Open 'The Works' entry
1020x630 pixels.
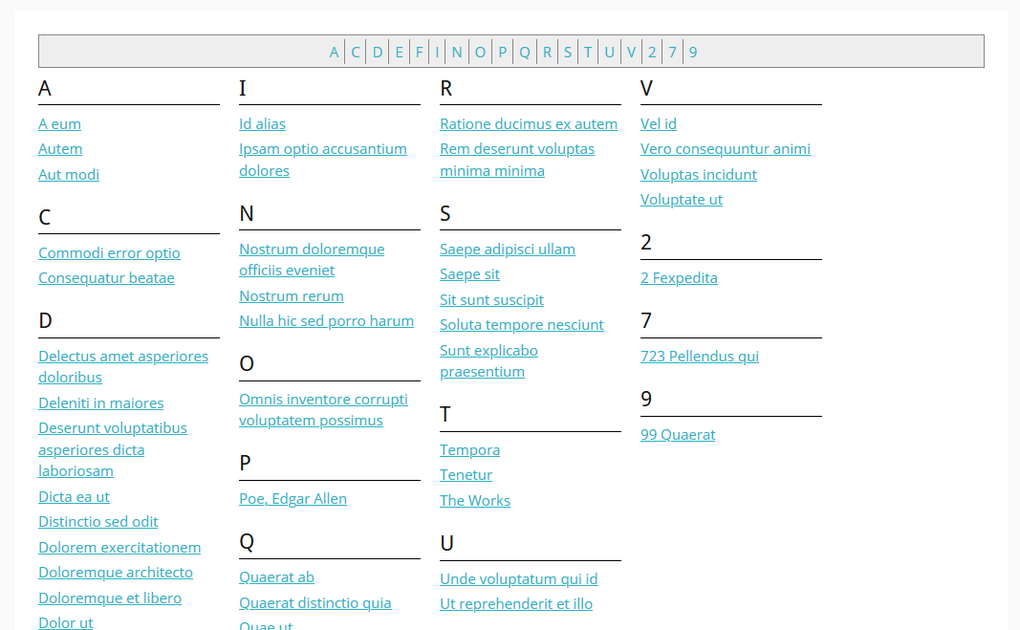[475, 501]
